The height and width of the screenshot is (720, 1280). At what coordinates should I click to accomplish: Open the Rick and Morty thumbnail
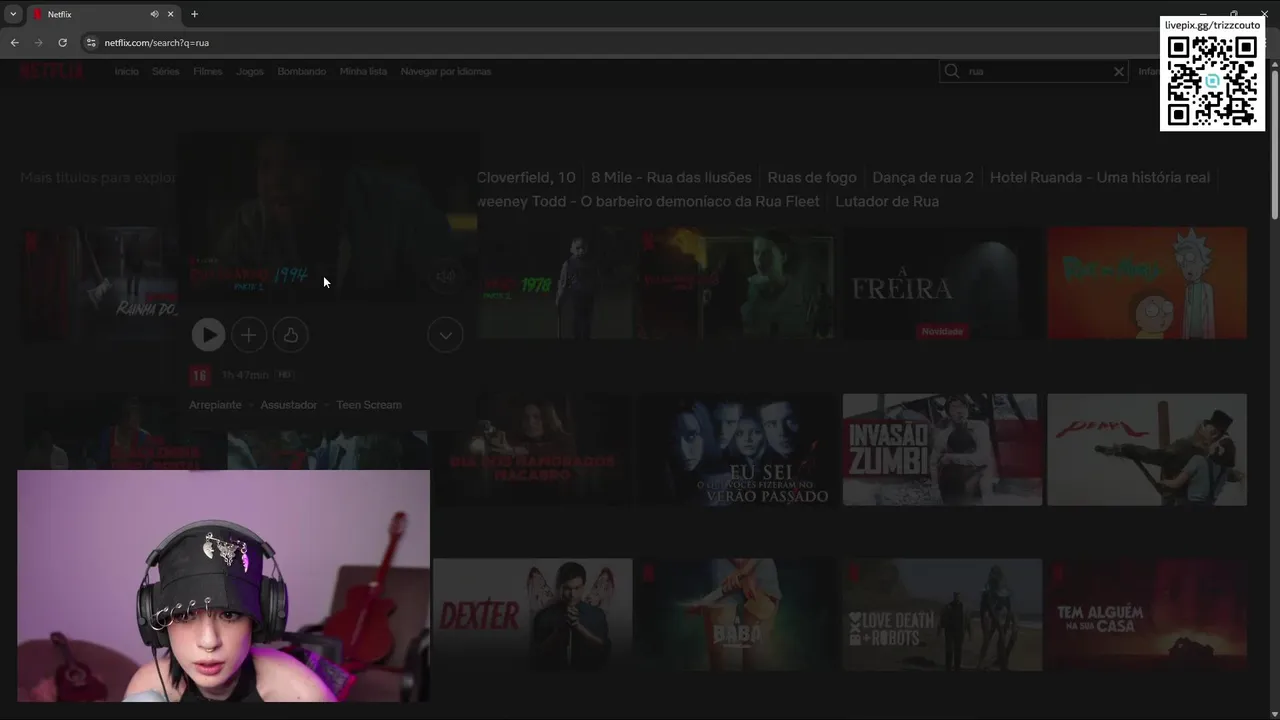pos(1147,283)
